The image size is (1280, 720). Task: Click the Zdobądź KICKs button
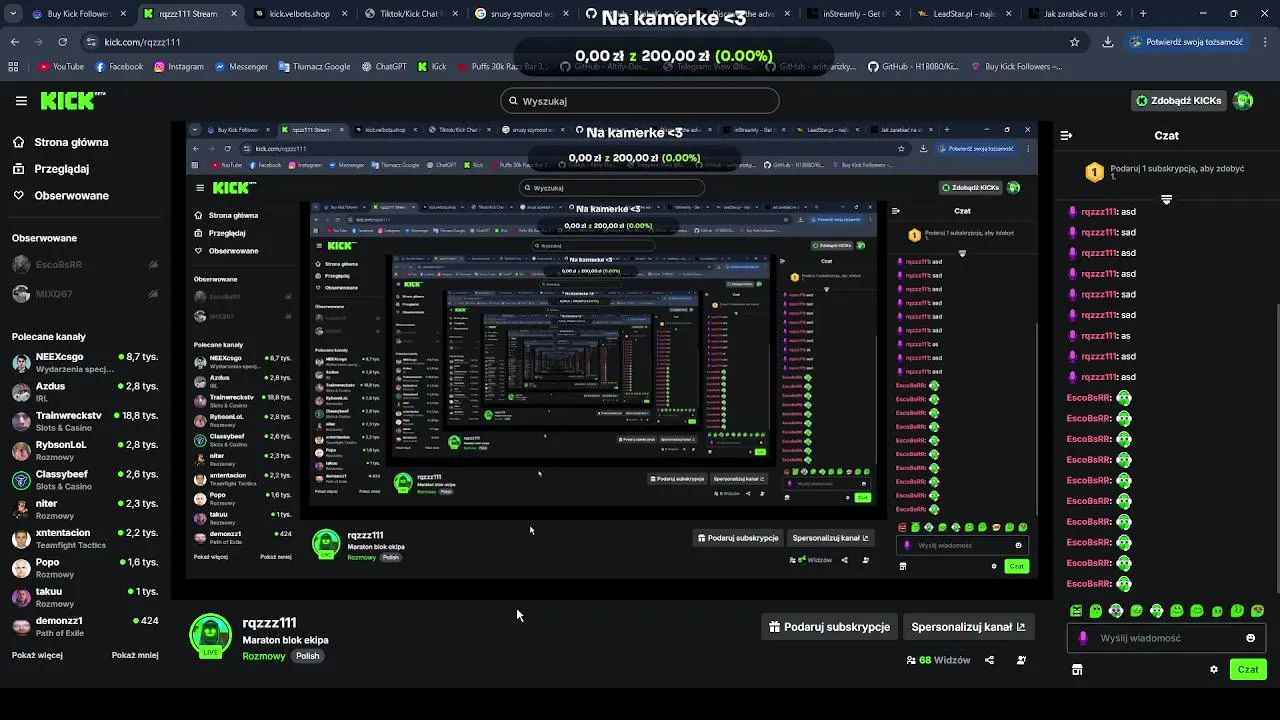1179,101
